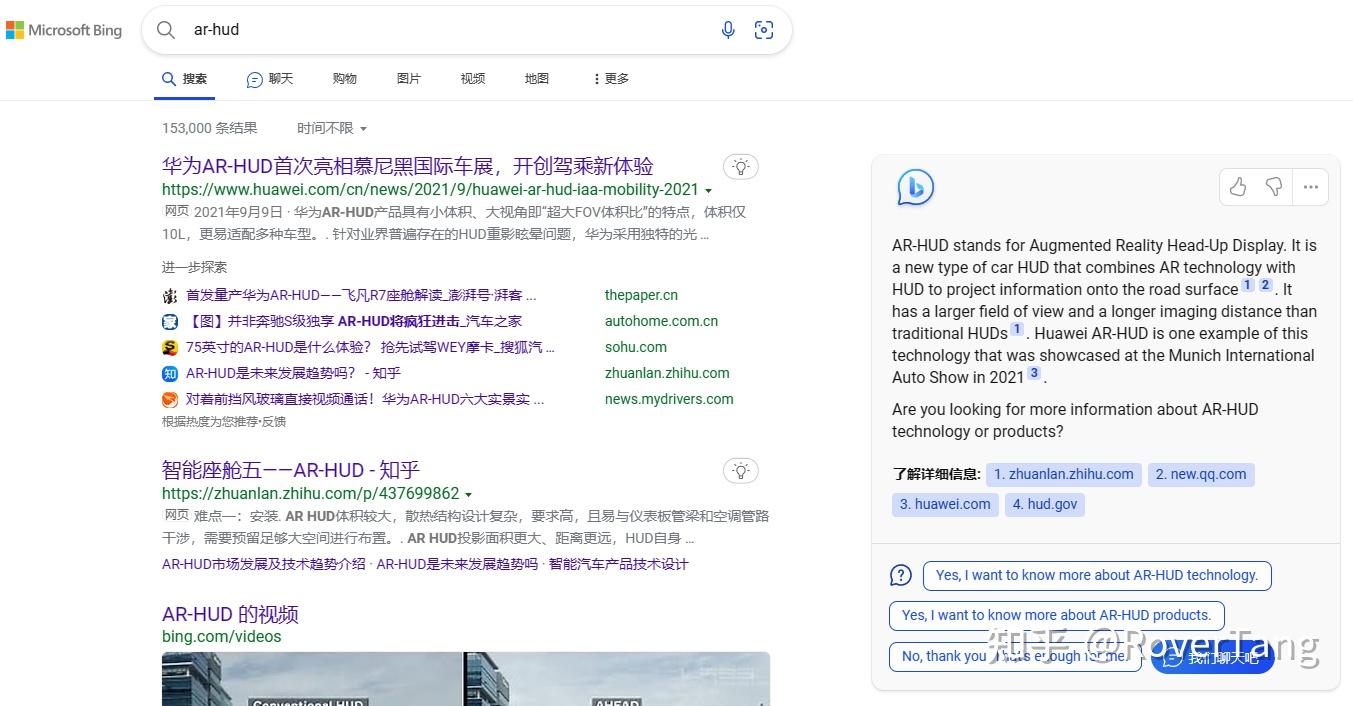Give thumbs up to the chat answer
This screenshot has height=706, width=1353.
tap(1237, 187)
